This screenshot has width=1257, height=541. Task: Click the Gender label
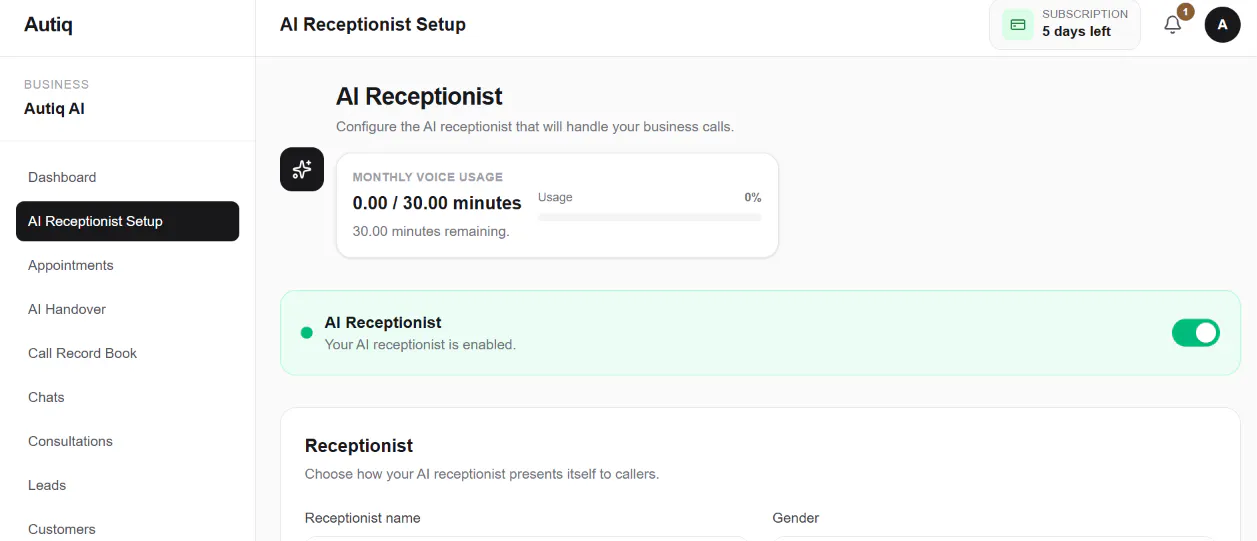(x=796, y=518)
